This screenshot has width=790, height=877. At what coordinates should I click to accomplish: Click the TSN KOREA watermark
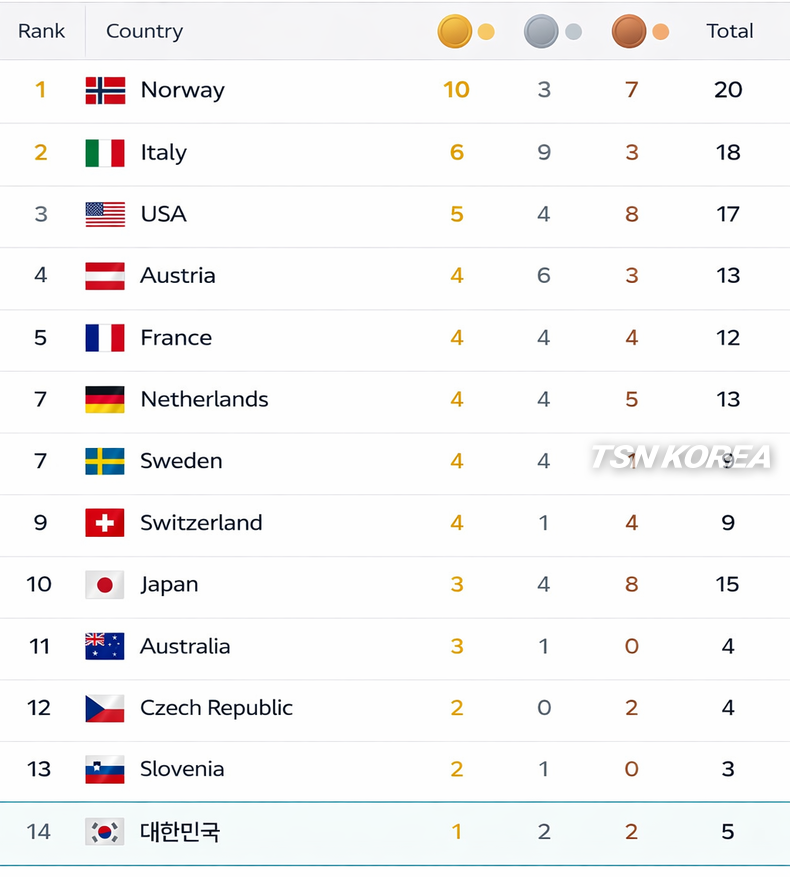(681, 457)
